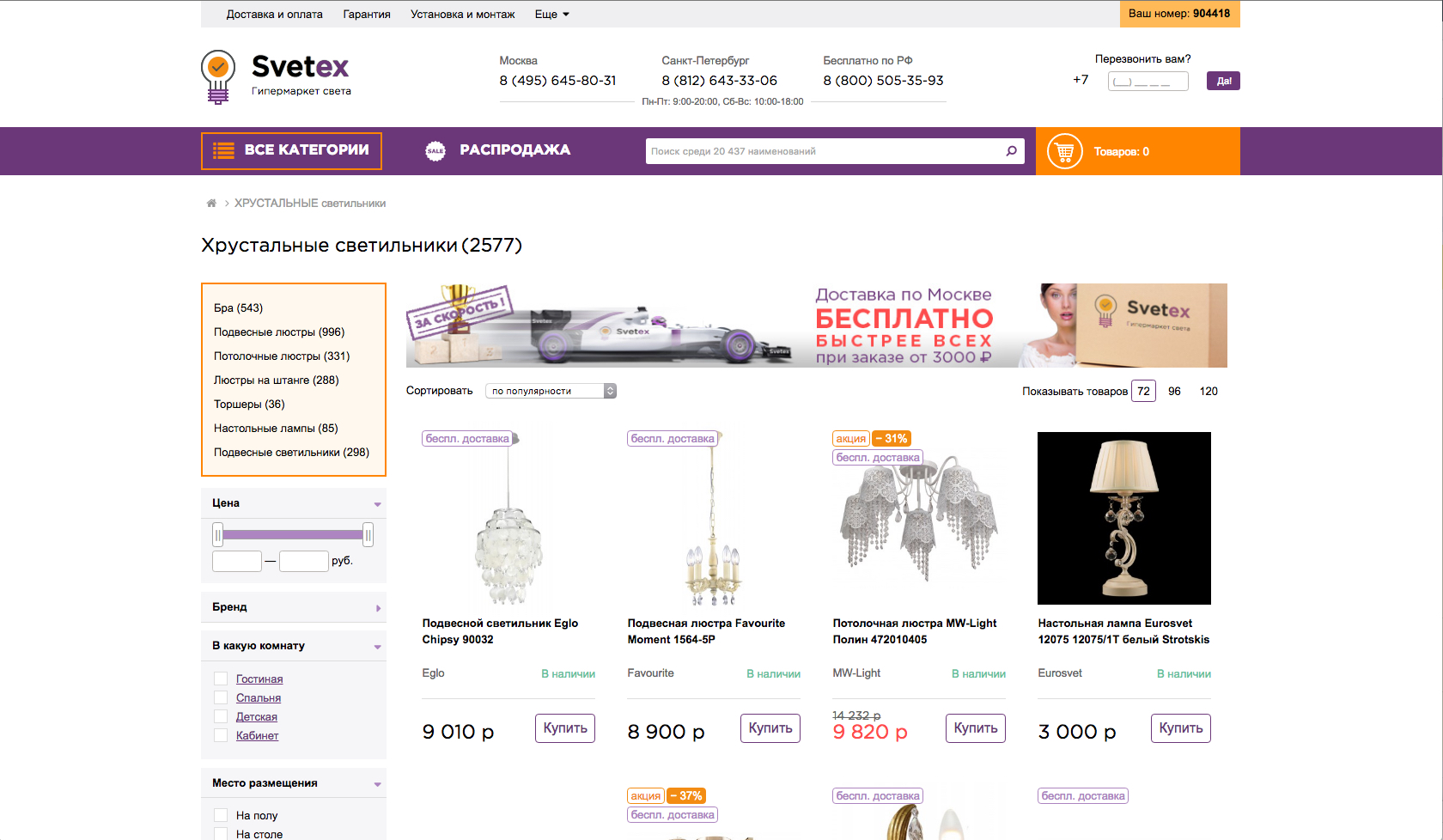Viewport: 1443px width, 840px height.
Task: Click the home icon in breadcrumbs
Action: tap(211, 204)
